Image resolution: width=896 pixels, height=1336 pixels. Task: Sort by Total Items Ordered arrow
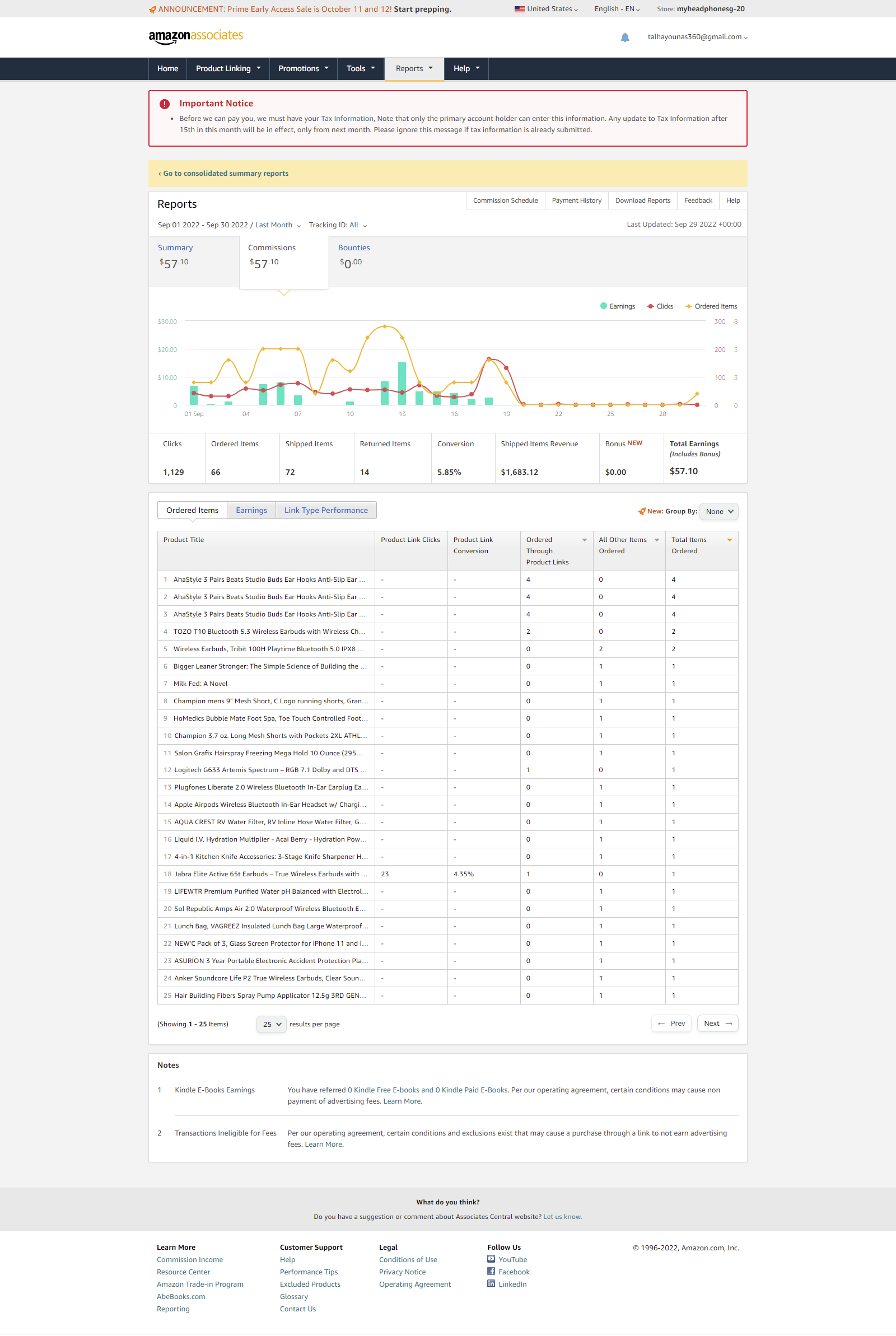[730, 540]
